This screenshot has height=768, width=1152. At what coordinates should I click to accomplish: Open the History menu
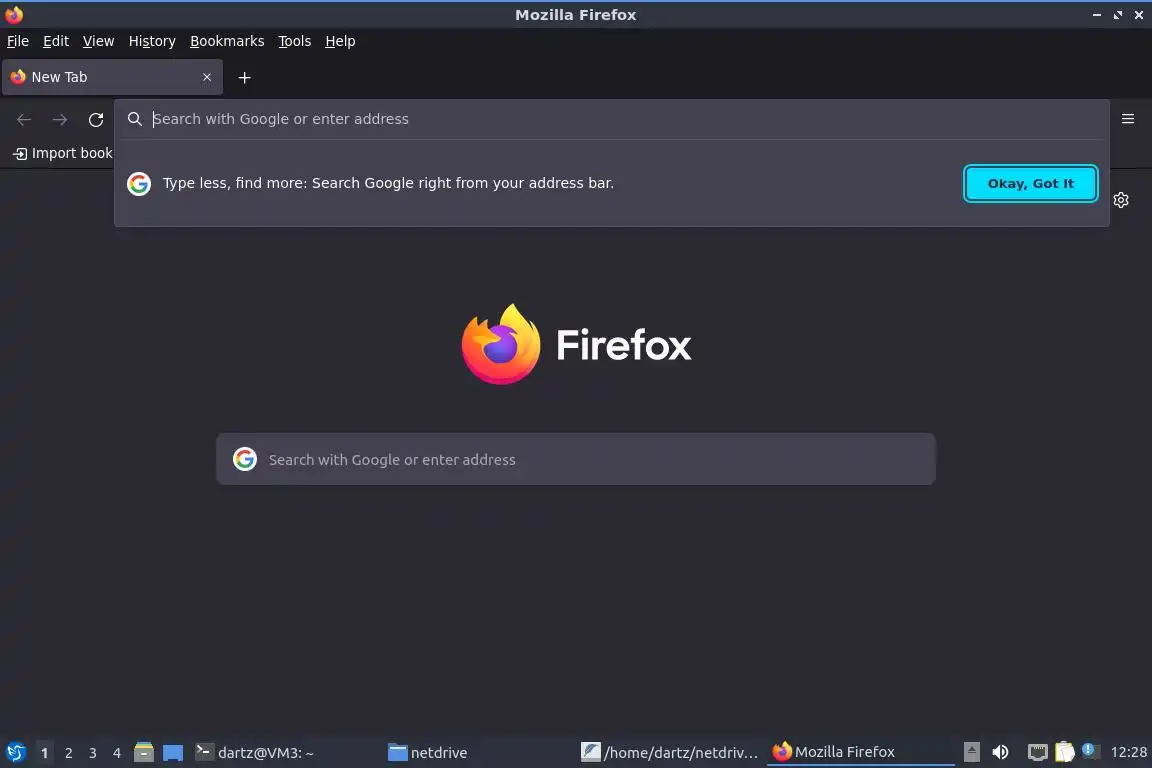tap(152, 41)
